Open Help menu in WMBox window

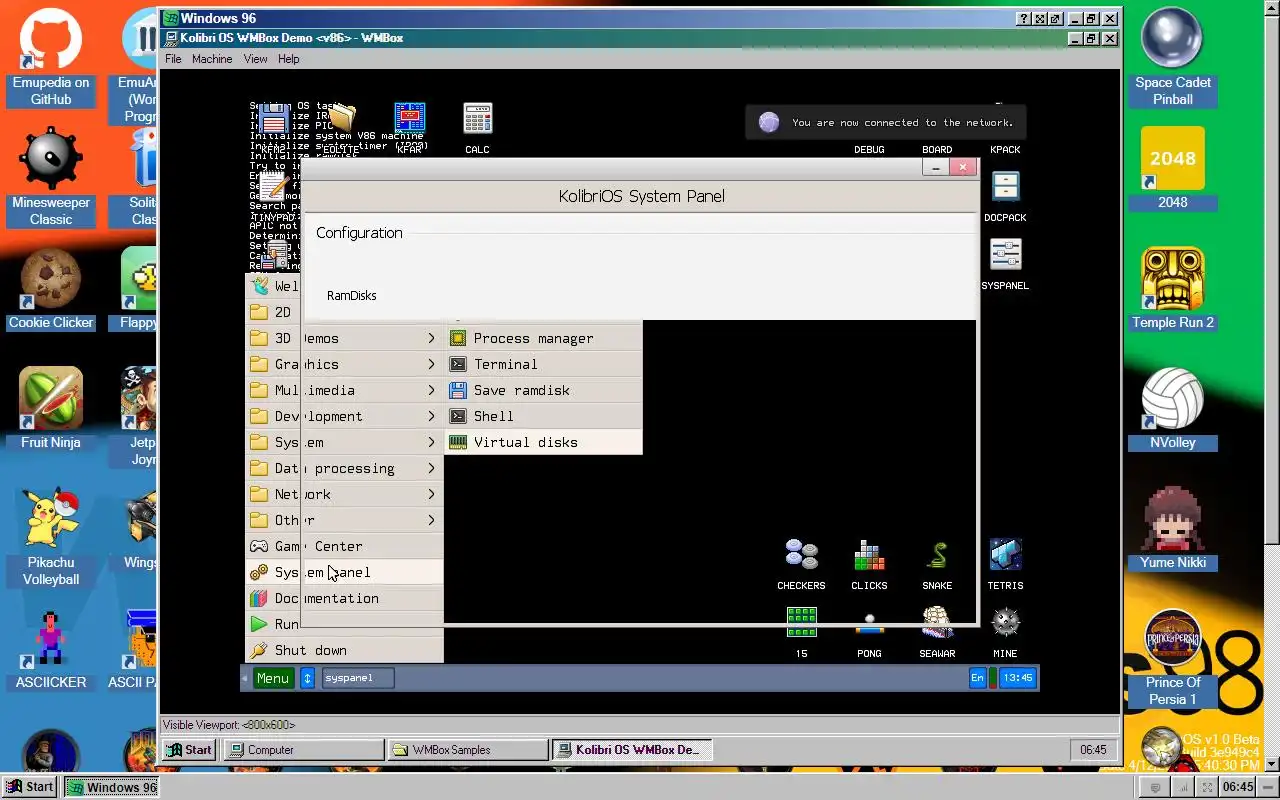(x=288, y=59)
